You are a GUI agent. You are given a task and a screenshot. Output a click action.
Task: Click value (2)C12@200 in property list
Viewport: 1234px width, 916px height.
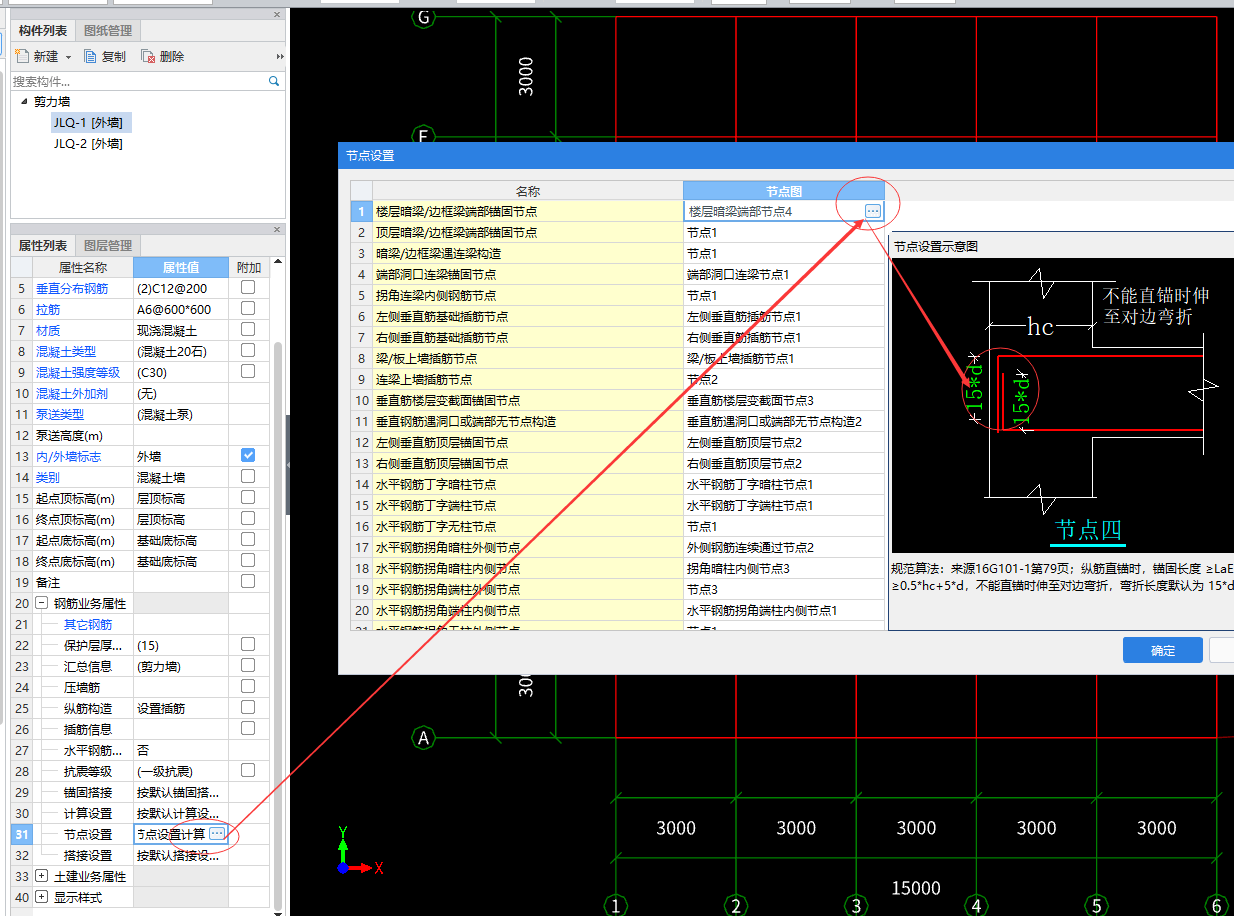181,288
